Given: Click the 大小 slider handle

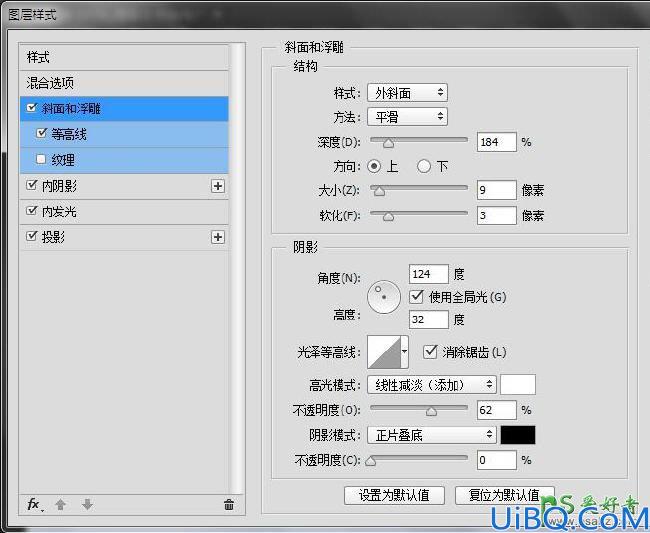Looking at the screenshot, I should click(x=379, y=191).
